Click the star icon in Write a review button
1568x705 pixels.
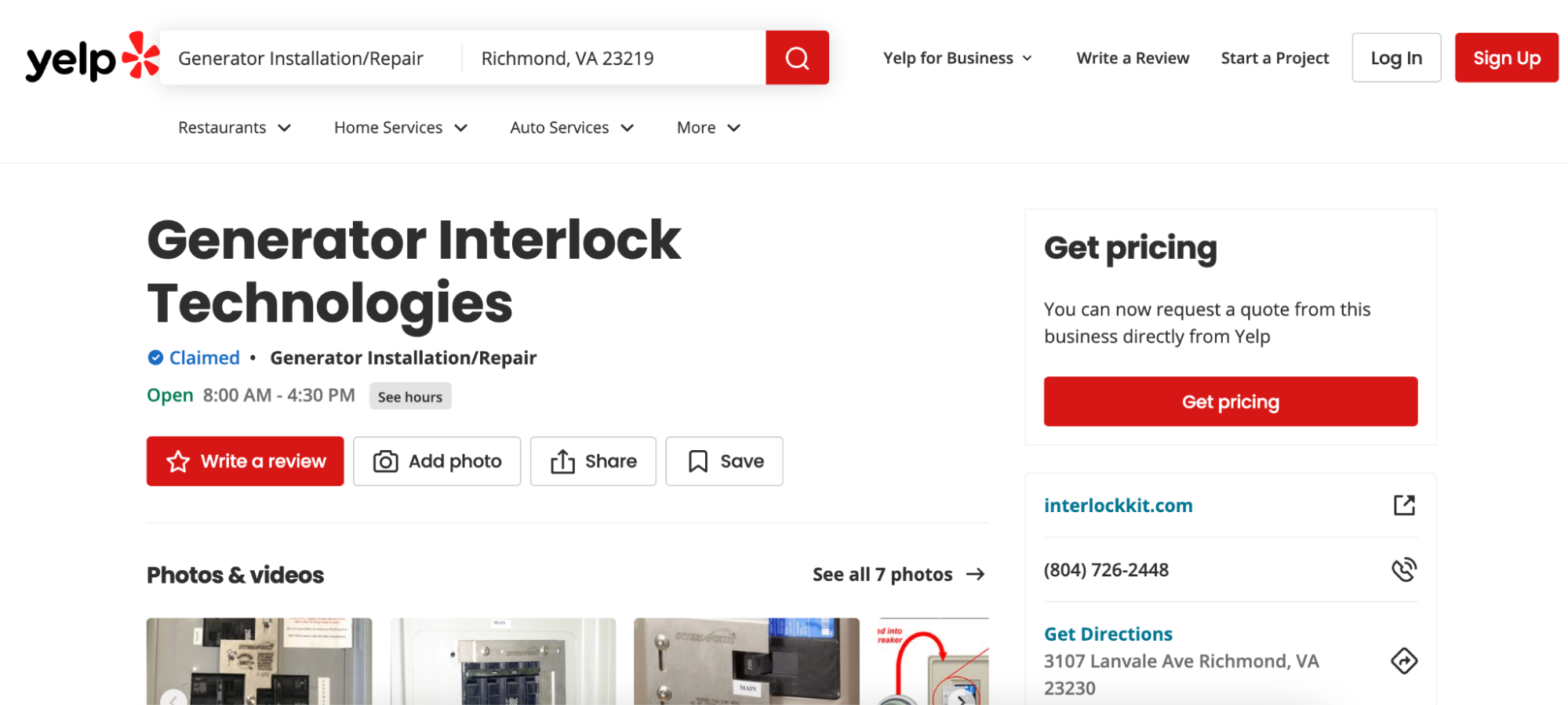click(178, 461)
